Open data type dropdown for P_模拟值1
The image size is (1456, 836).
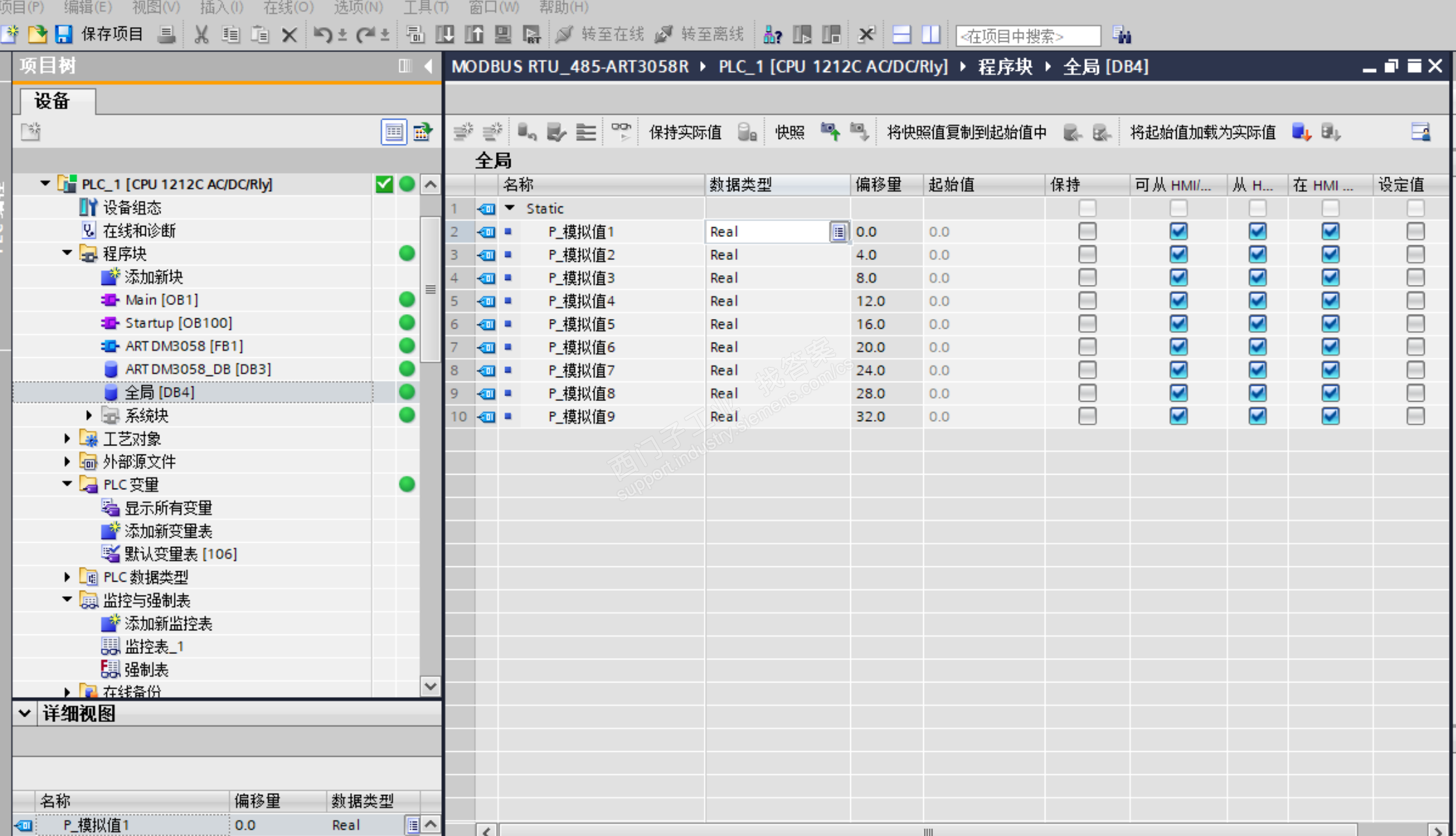pos(838,231)
